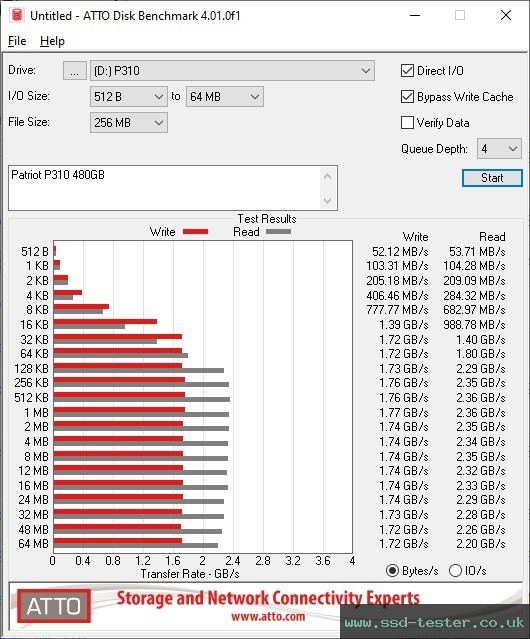The height and width of the screenshot is (639, 530).
Task: Open the Drive selection dropdown (D:) P310
Action: click(x=232, y=71)
